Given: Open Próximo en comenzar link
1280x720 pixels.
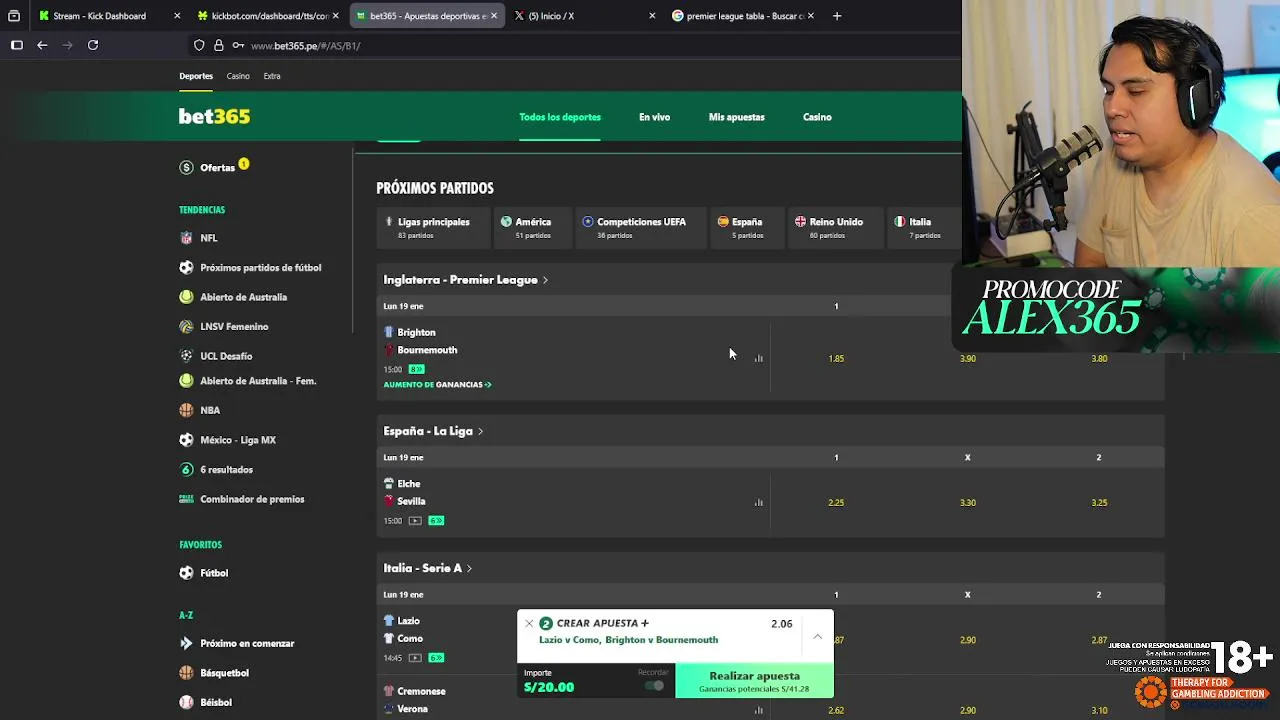Looking at the screenshot, I should click(x=247, y=644).
